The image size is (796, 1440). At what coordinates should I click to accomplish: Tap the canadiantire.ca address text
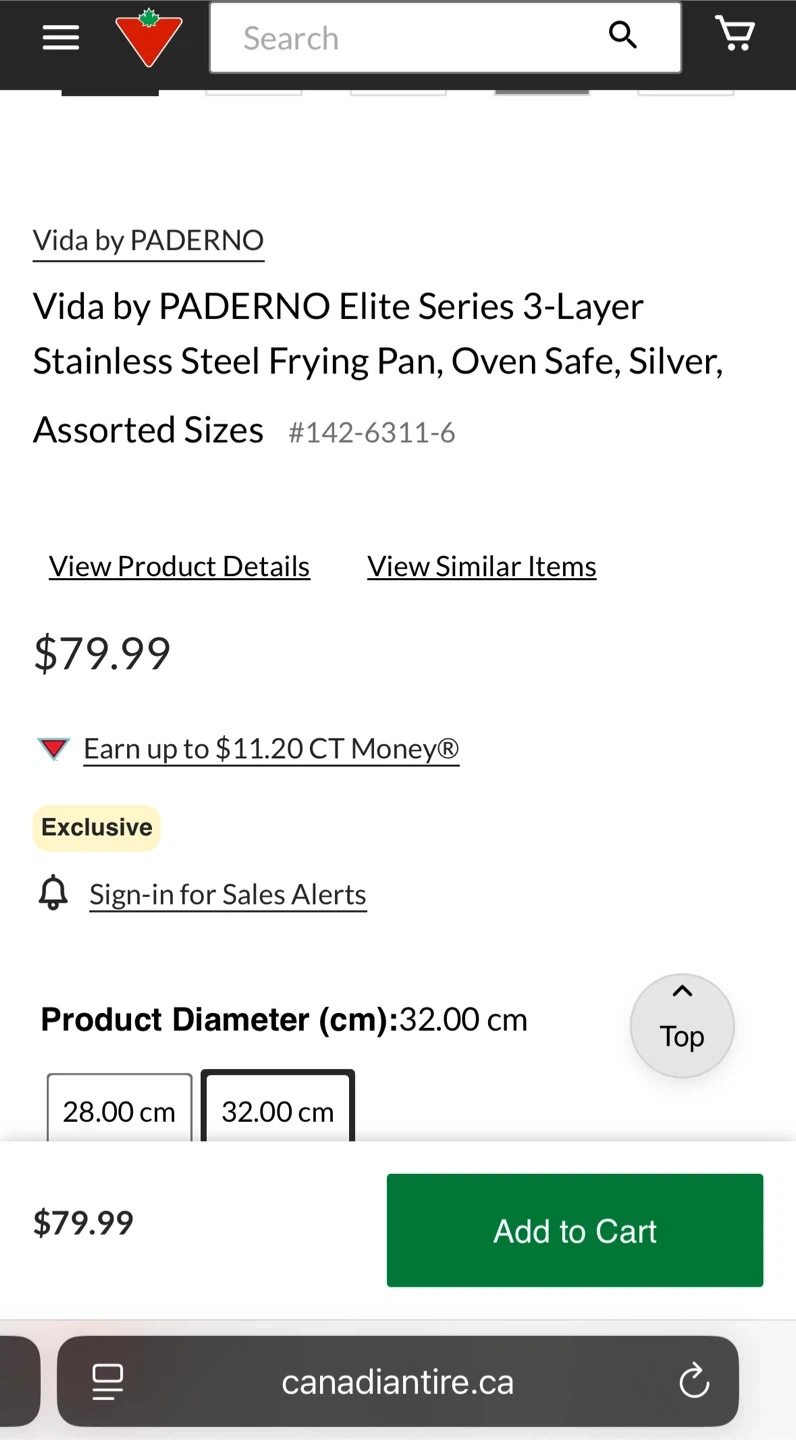[397, 1382]
